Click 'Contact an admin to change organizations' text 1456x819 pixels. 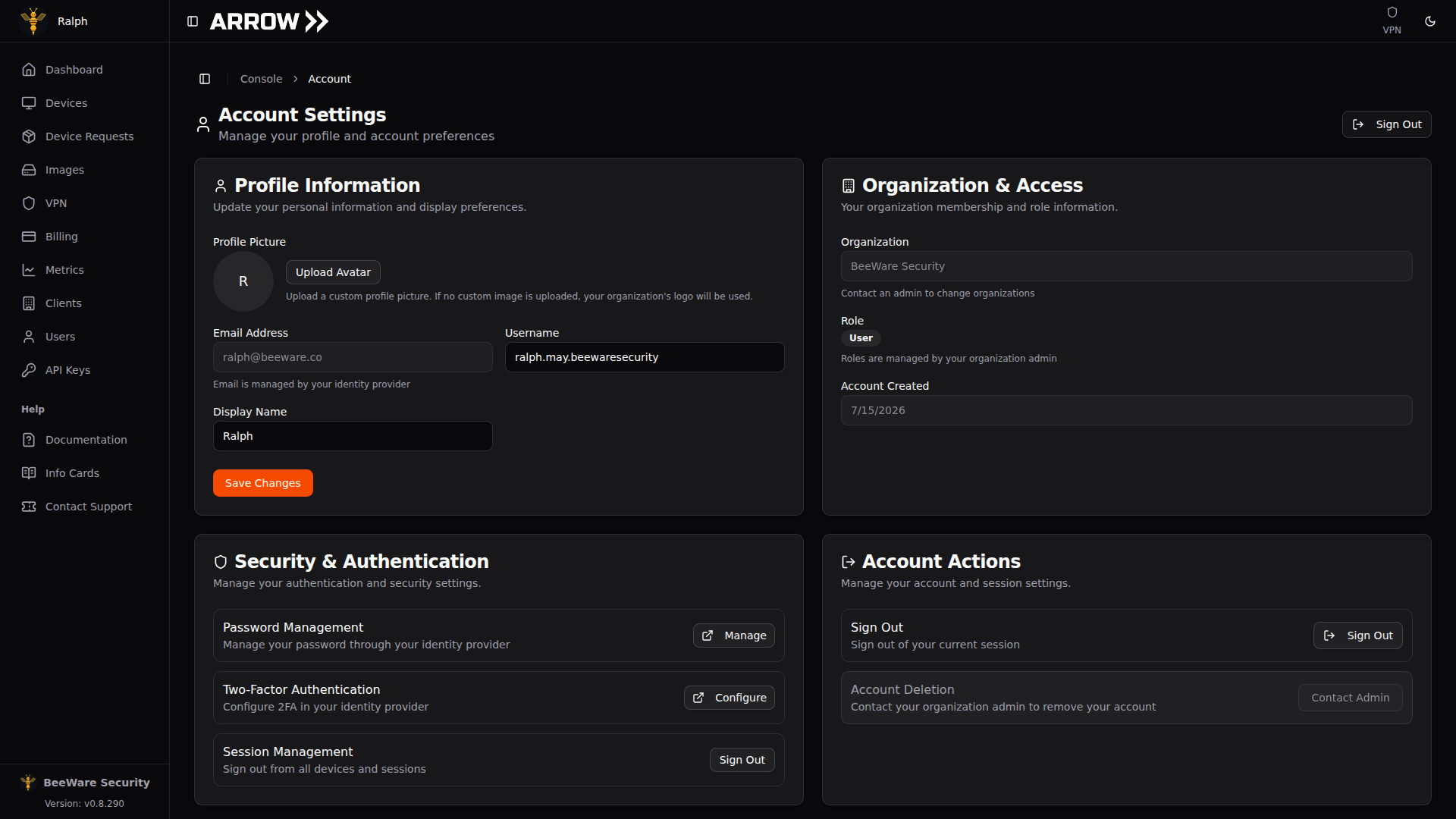(x=937, y=293)
